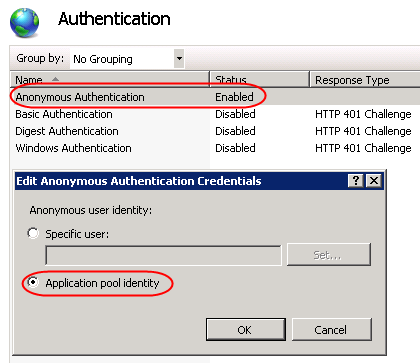Screen dimensions: 420x363
Task: Click Disabled status for Digest Authentication
Action: click(x=235, y=131)
